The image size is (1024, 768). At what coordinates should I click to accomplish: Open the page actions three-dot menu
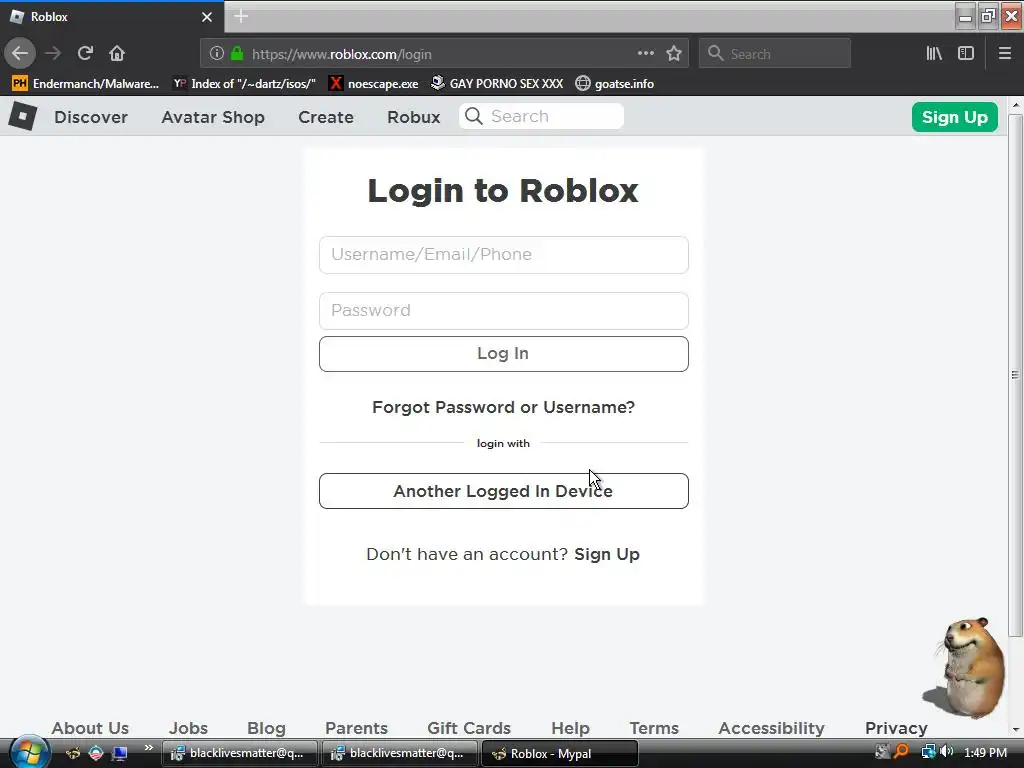pos(645,54)
